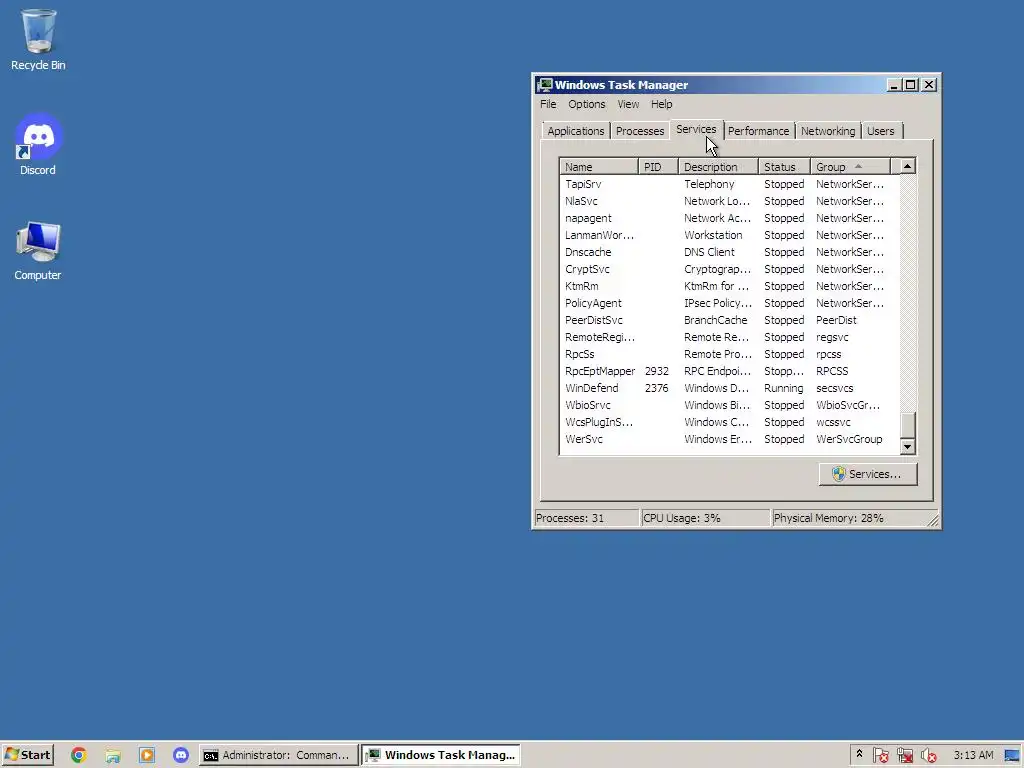Select the RpcEptMapper service row
The image size is (1024, 768).
(729, 371)
